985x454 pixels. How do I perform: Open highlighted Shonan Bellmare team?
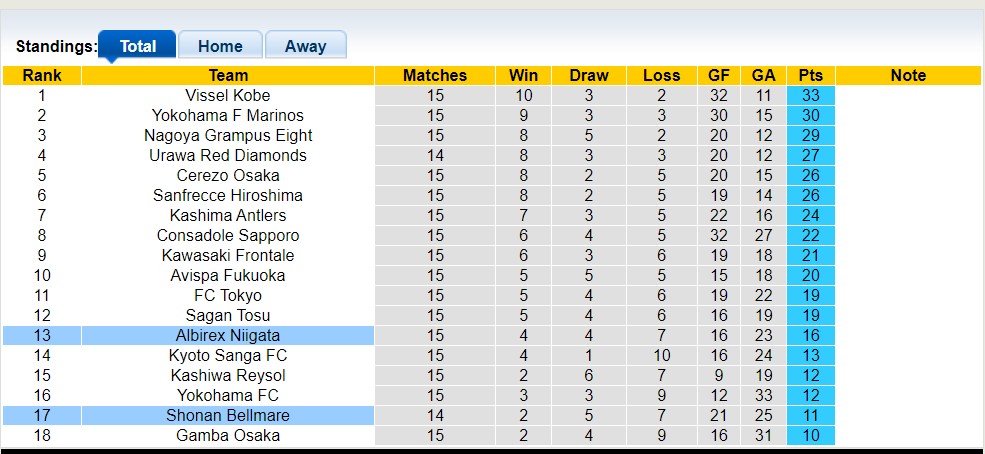click(228, 416)
